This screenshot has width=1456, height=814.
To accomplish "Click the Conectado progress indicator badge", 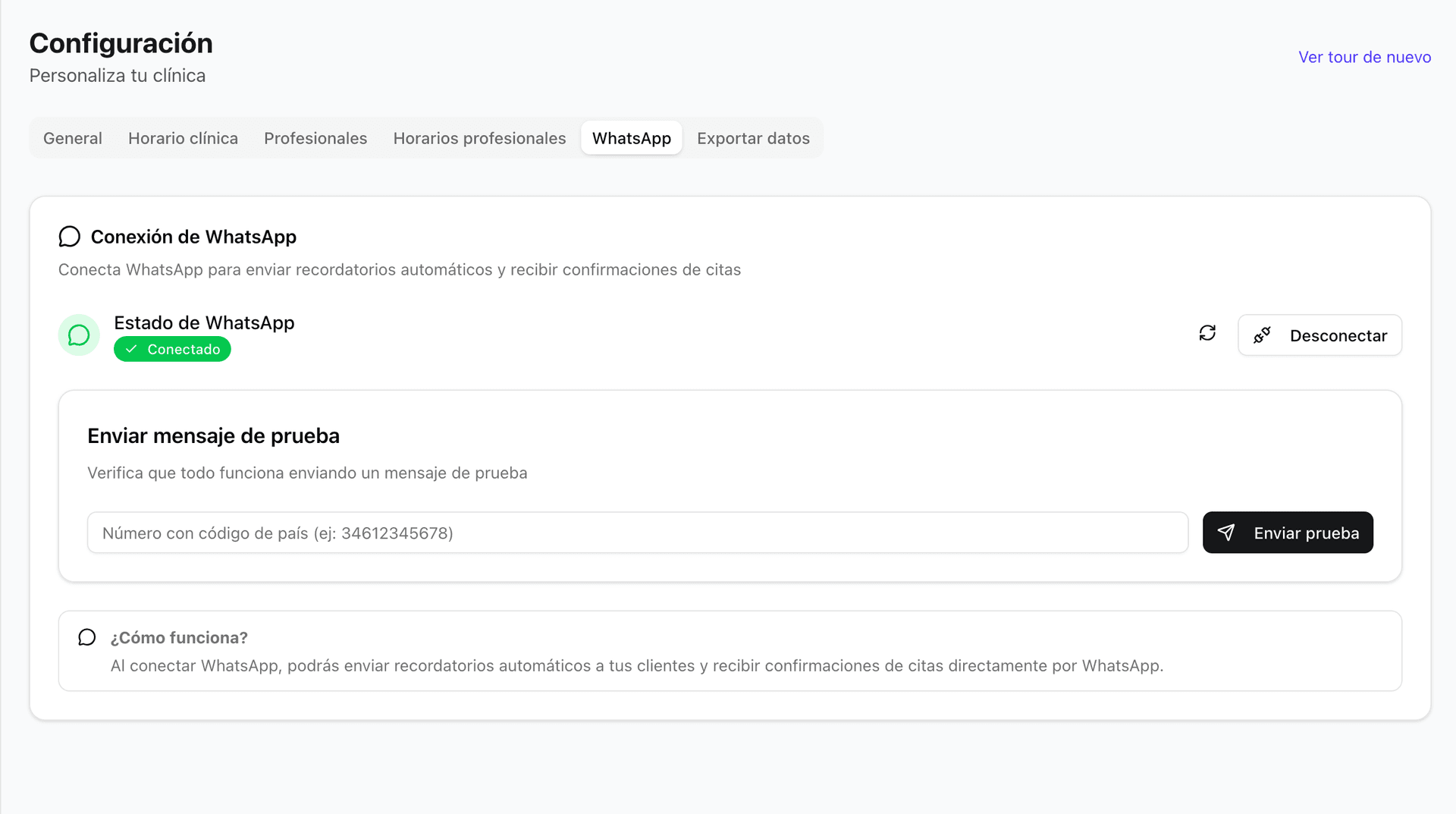I will point(172,349).
